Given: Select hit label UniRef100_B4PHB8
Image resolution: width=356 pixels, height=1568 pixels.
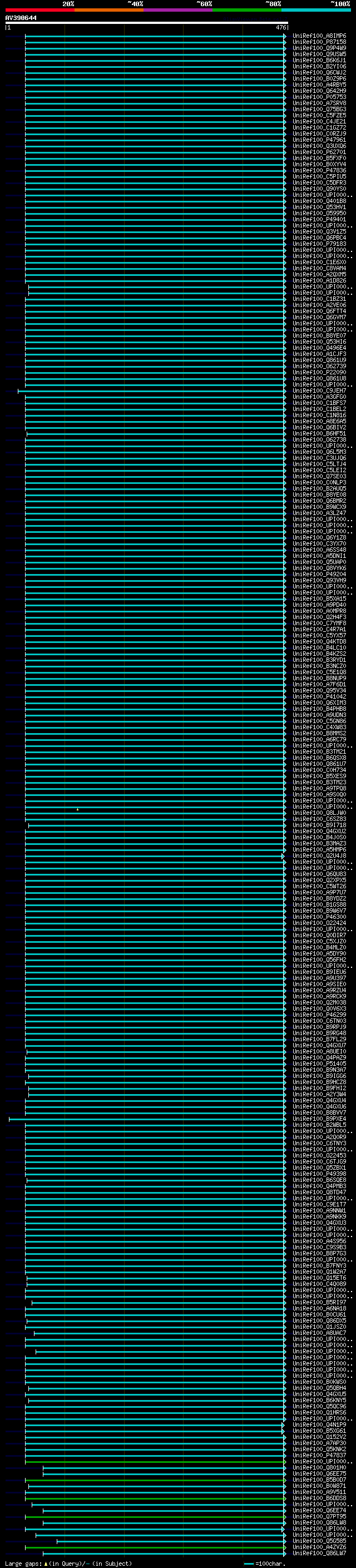Looking at the screenshot, I should [x=319, y=709].
